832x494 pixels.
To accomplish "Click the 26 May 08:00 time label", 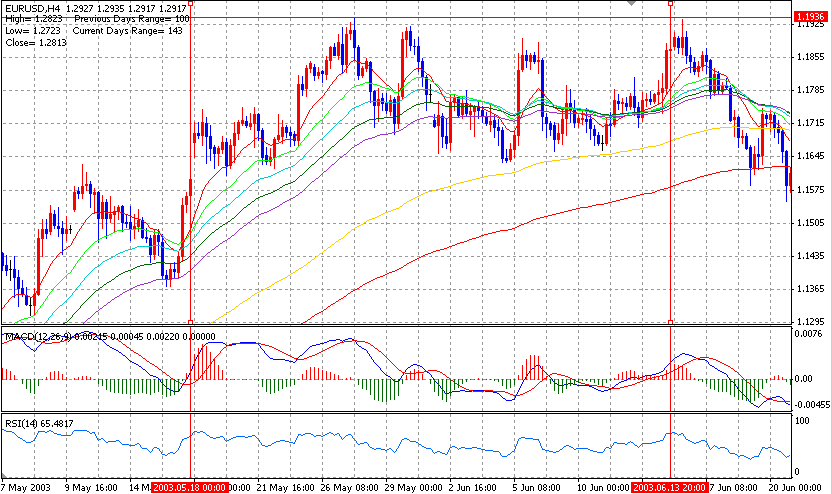I will [x=350, y=488].
